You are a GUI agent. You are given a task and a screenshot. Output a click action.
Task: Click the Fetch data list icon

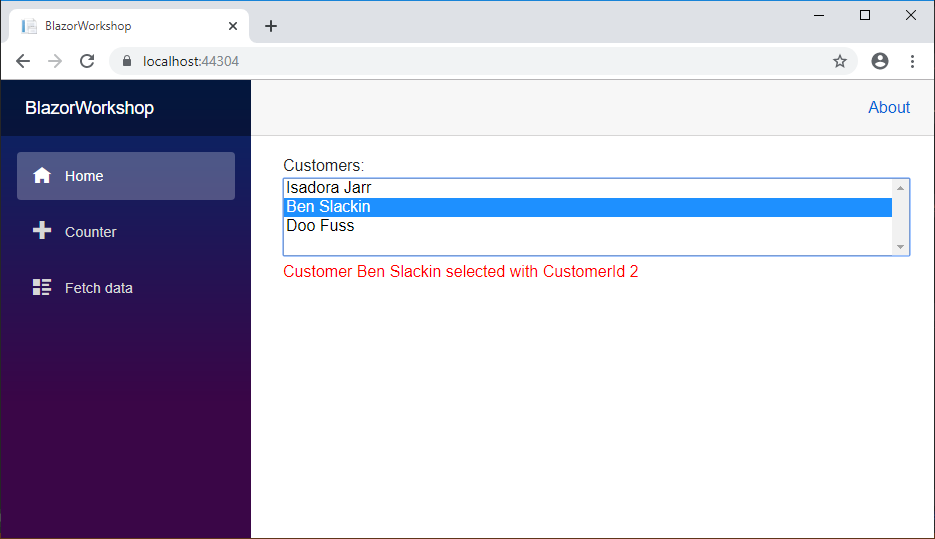pos(42,287)
